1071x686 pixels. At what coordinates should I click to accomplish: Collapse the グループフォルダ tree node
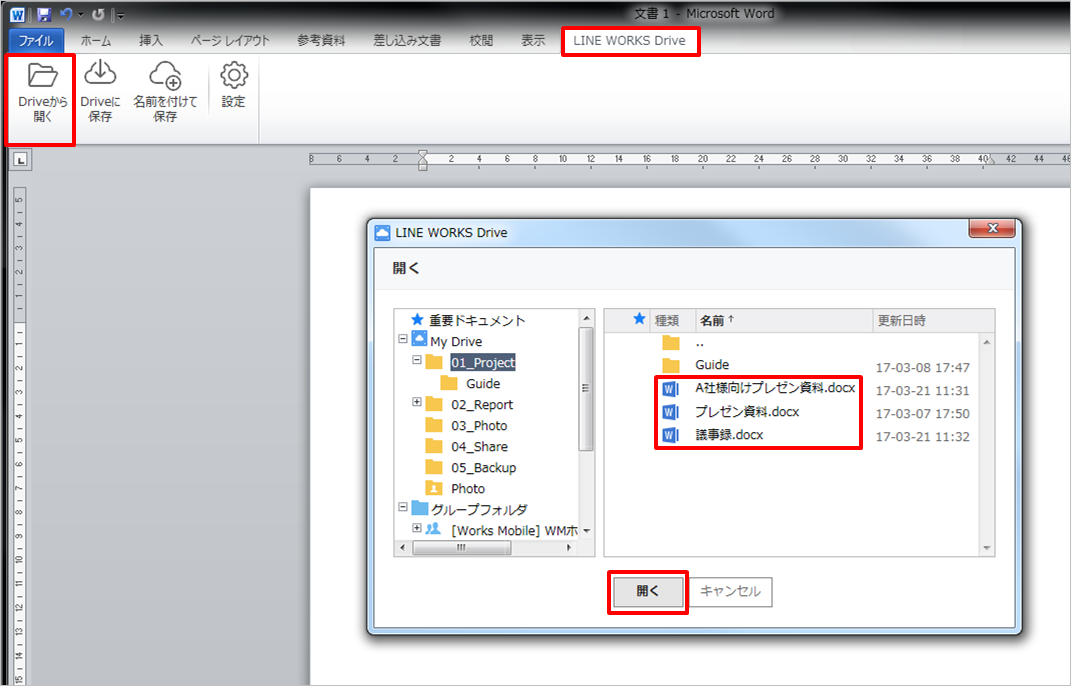[x=402, y=508]
